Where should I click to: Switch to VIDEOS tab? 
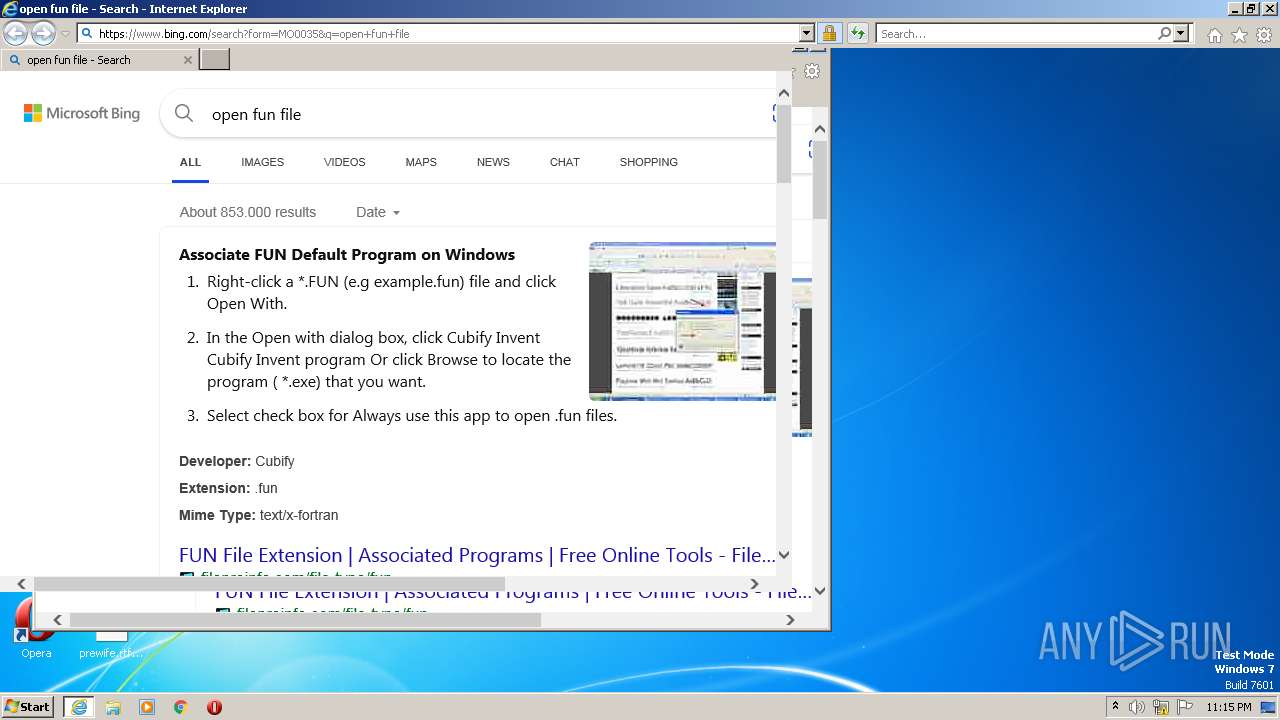(x=344, y=162)
